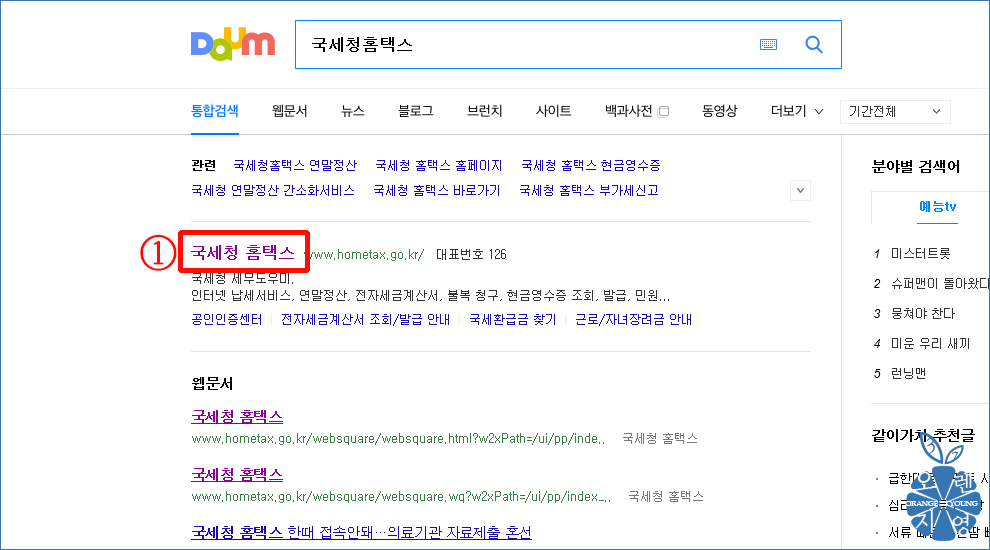Viewport: 990px width, 550px height.
Task: Click related search 국세청 홈택스 홈페이지
Action: tap(438, 165)
